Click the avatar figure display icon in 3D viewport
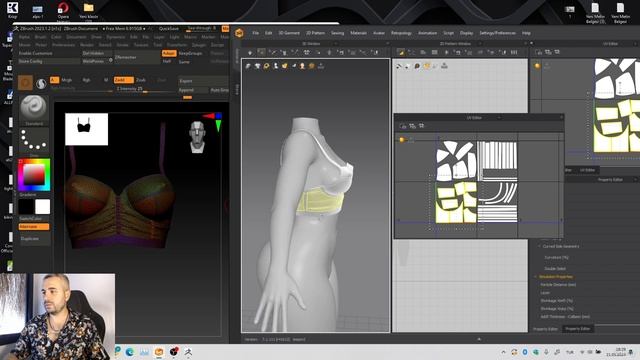This screenshot has width=640, height=360. pos(276,66)
